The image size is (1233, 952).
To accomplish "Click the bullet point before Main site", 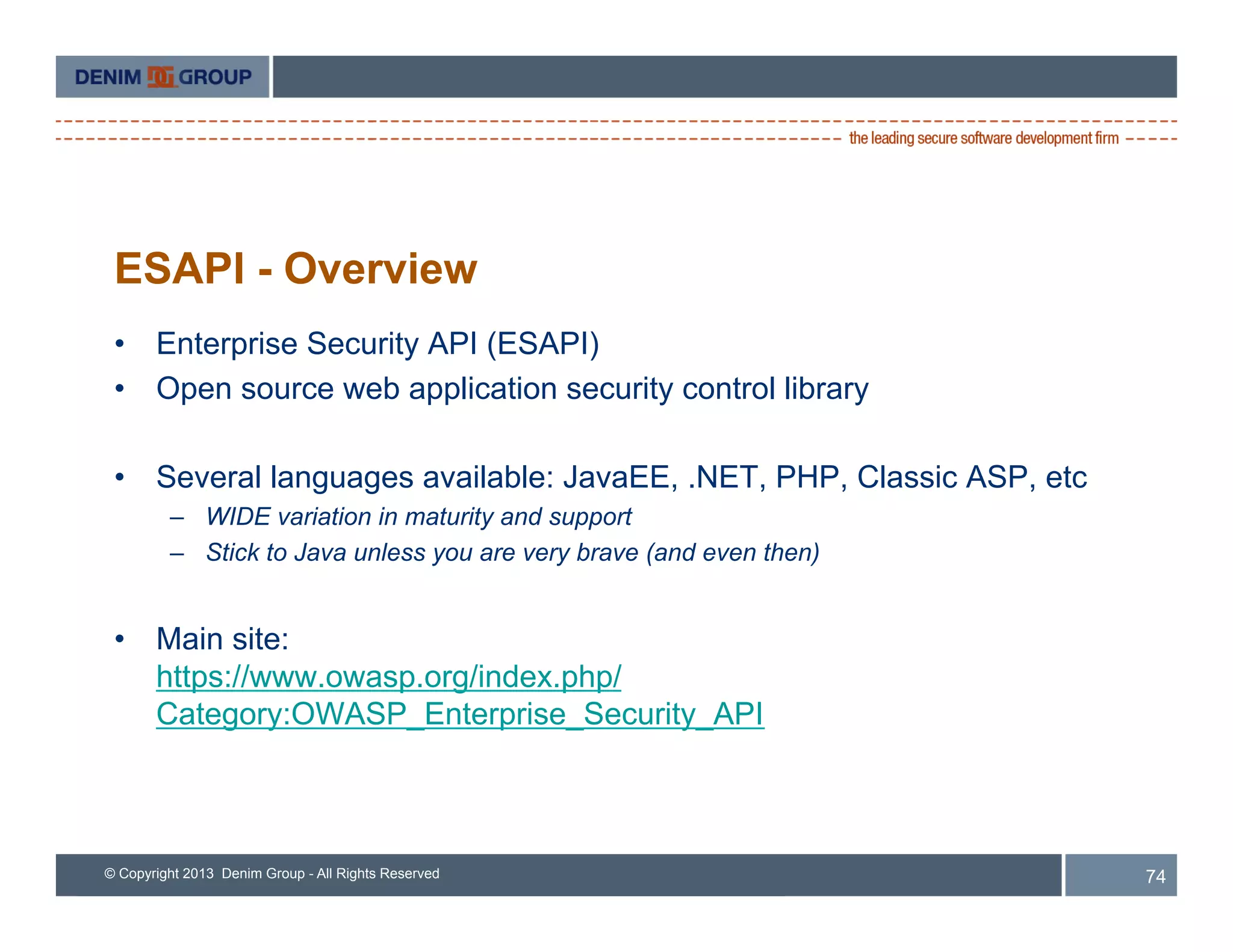I will pyautogui.click(x=120, y=638).
